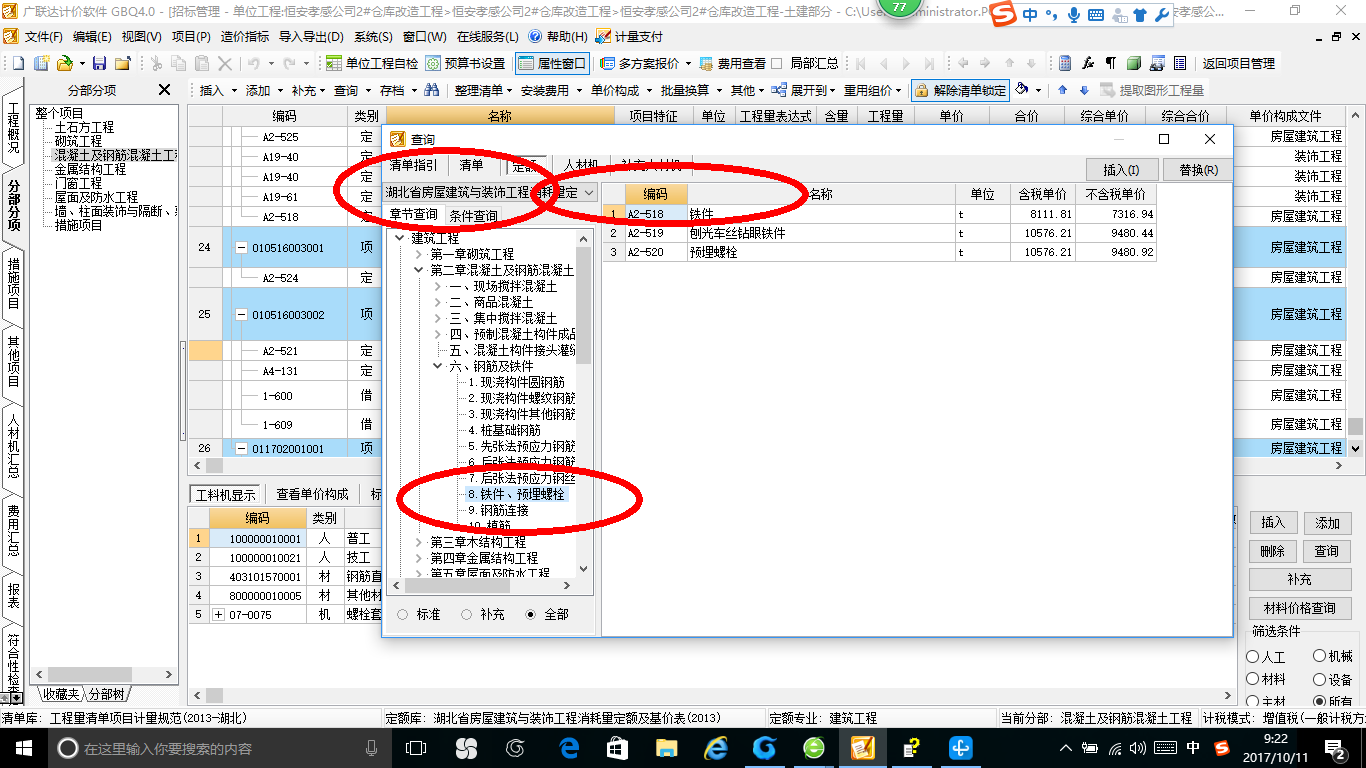The image size is (1366, 768).
Task: Select the 机械 filter radio button
Action: 1319,657
